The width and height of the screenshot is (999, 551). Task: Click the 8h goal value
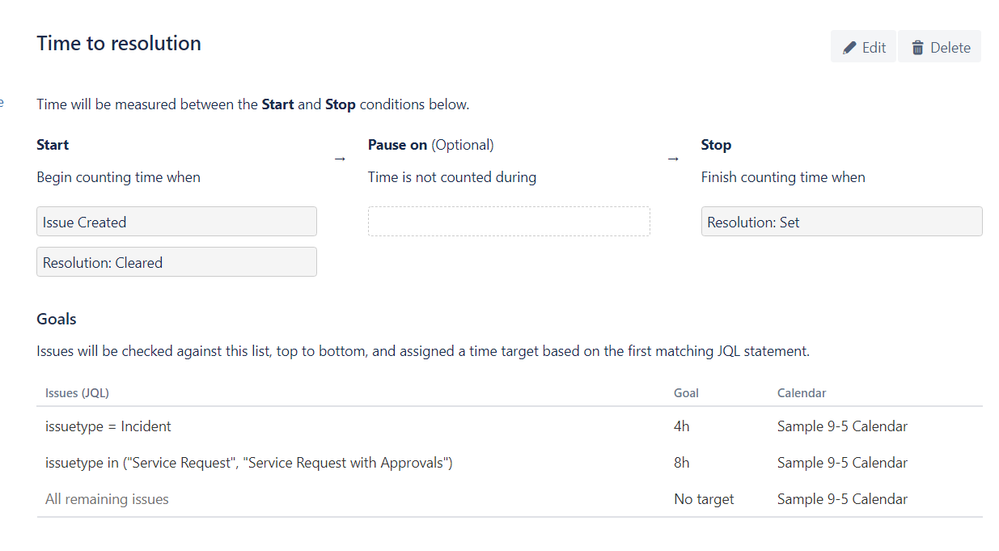(681, 462)
